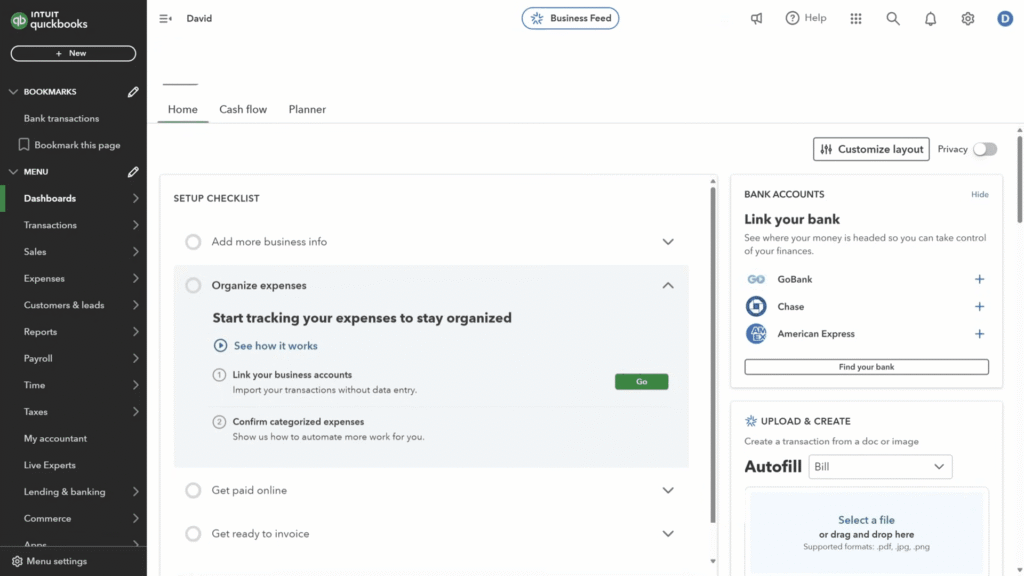Open the notifications bell icon
The image size is (1024, 576).
click(x=930, y=19)
